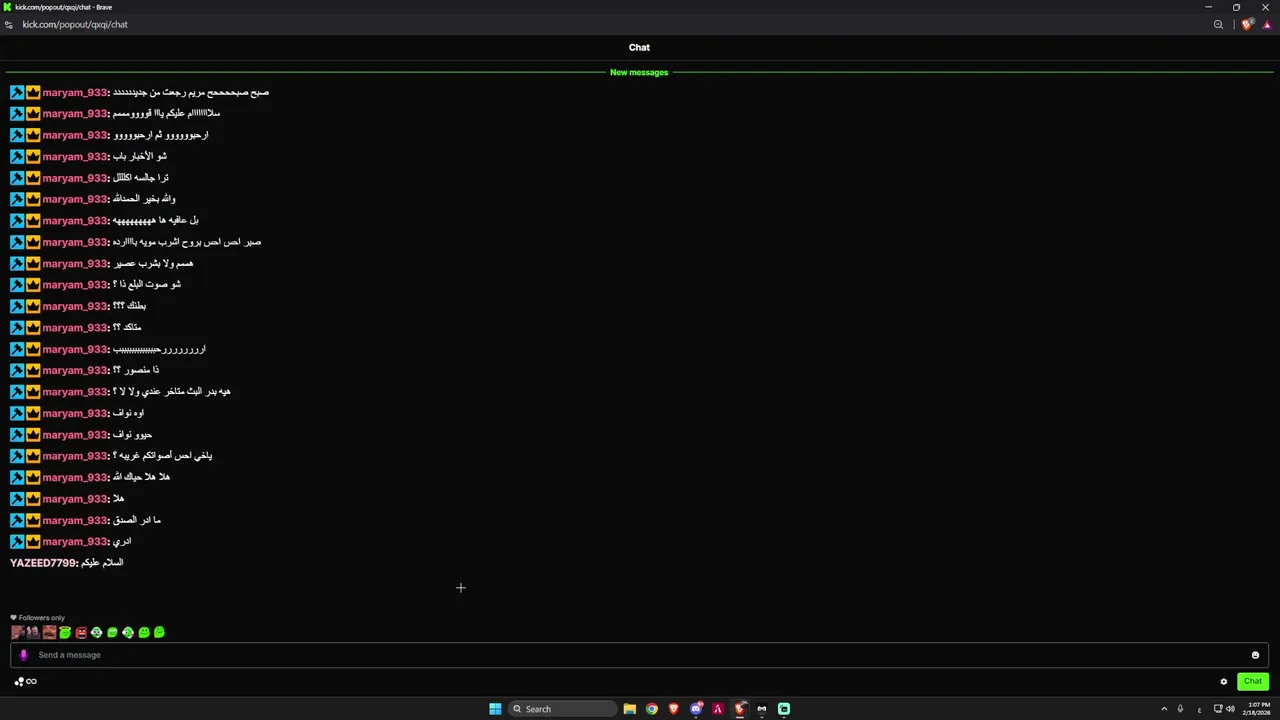Open Google Chrome from the taskbar
Image resolution: width=1280 pixels, height=720 pixels.
point(652,709)
